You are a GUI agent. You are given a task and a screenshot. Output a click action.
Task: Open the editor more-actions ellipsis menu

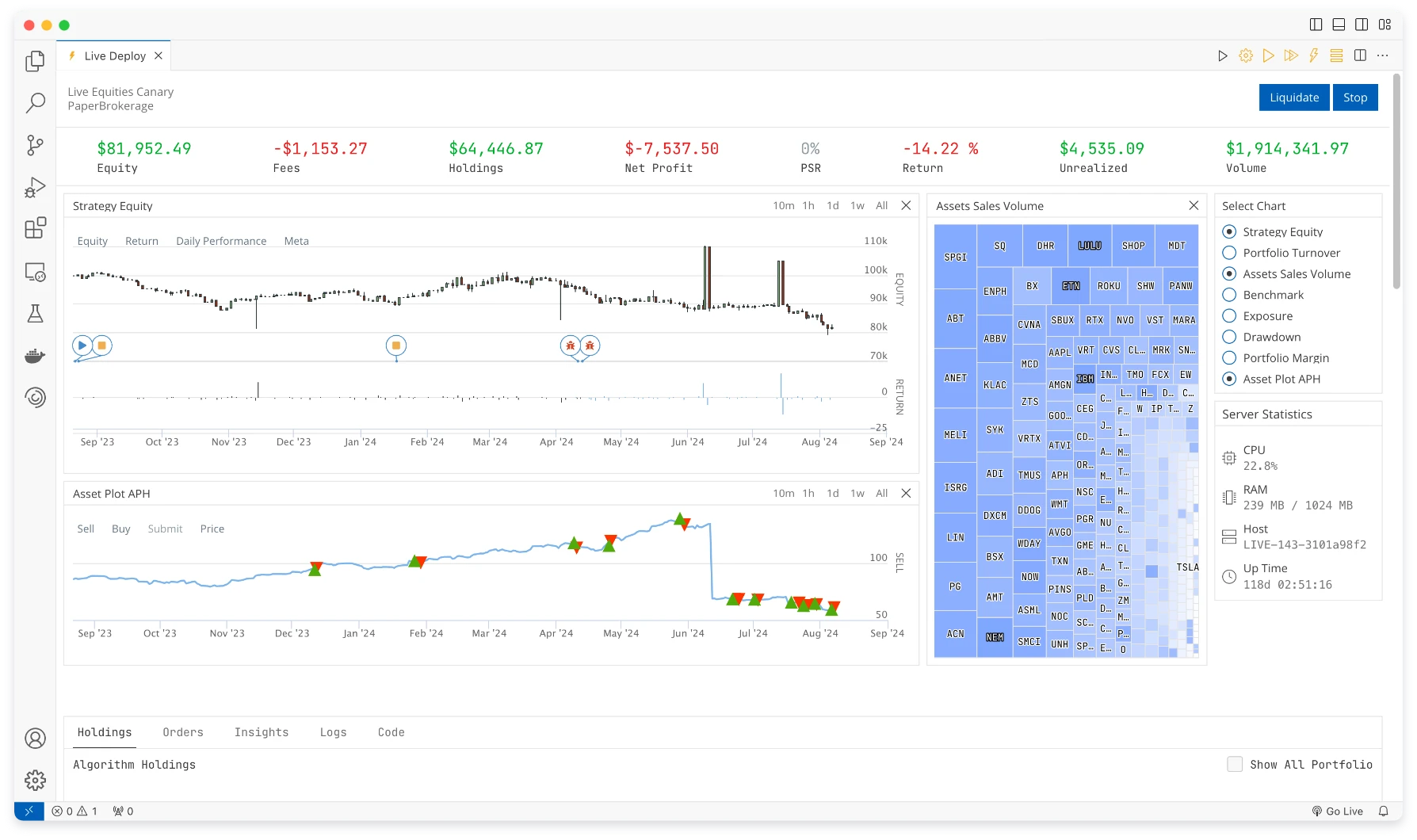(1384, 55)
